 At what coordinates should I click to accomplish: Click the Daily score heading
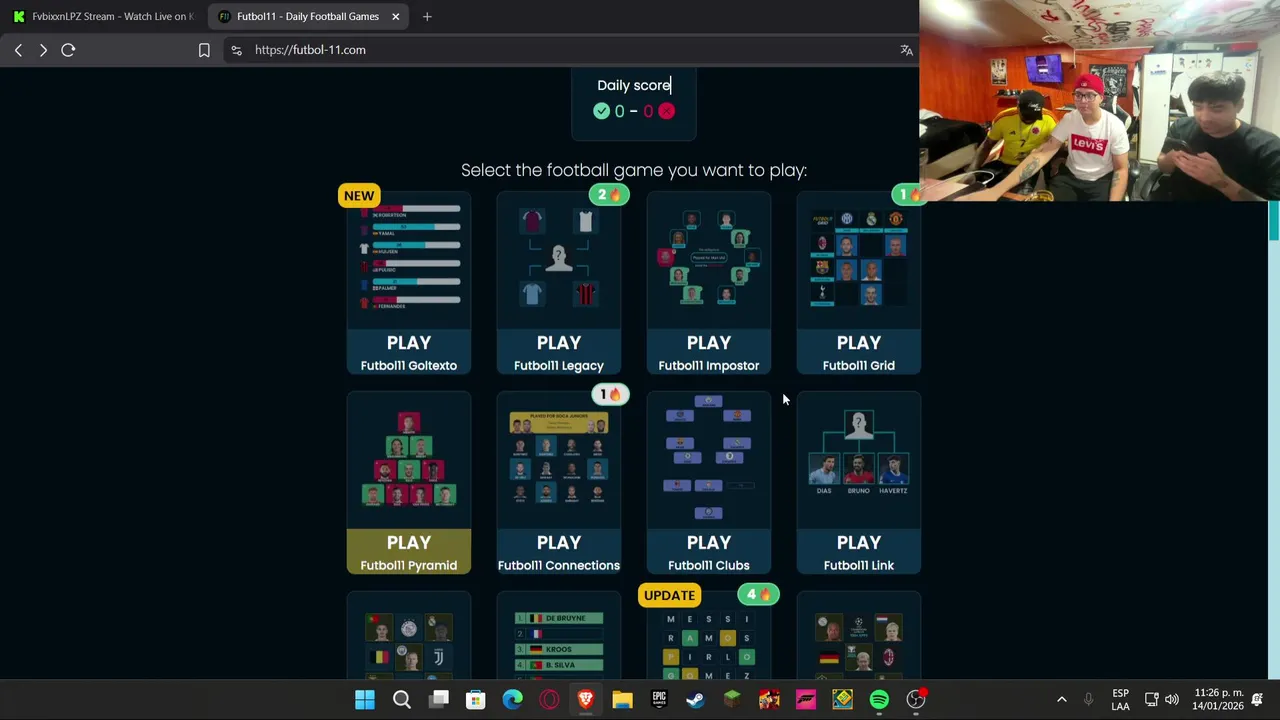click(x=634, y=85)
